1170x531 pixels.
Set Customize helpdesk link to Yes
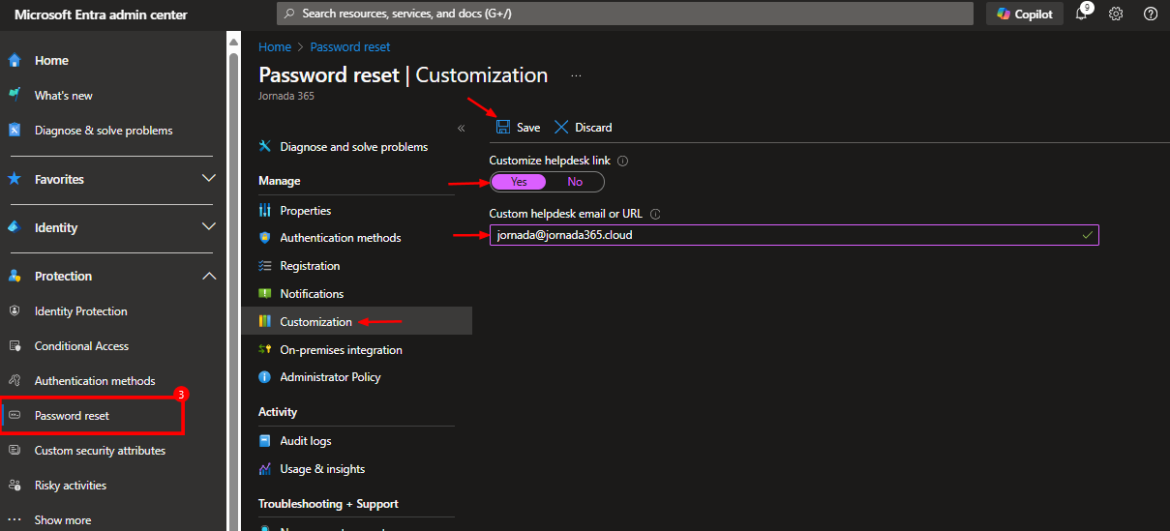(519, 182)
